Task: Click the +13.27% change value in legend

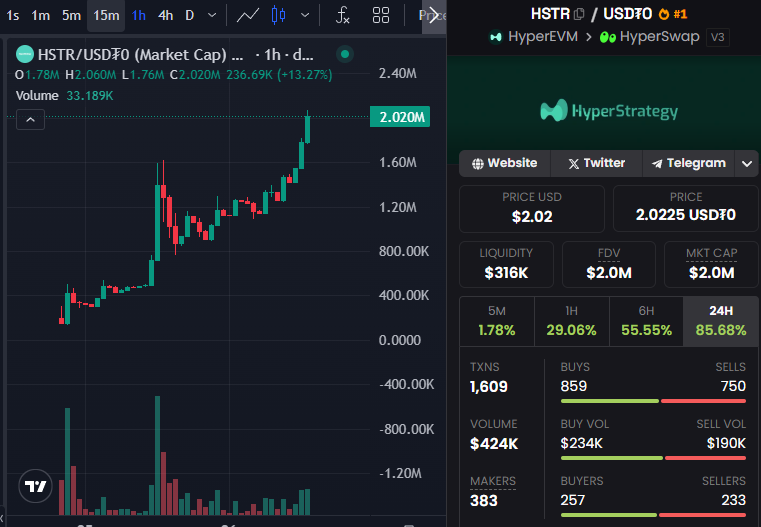Action: (x=304, y=75)
